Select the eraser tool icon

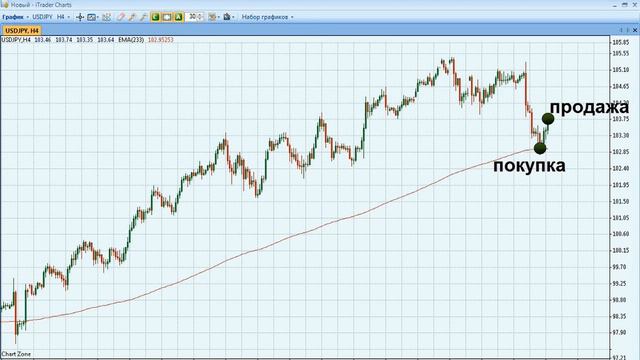120,17
